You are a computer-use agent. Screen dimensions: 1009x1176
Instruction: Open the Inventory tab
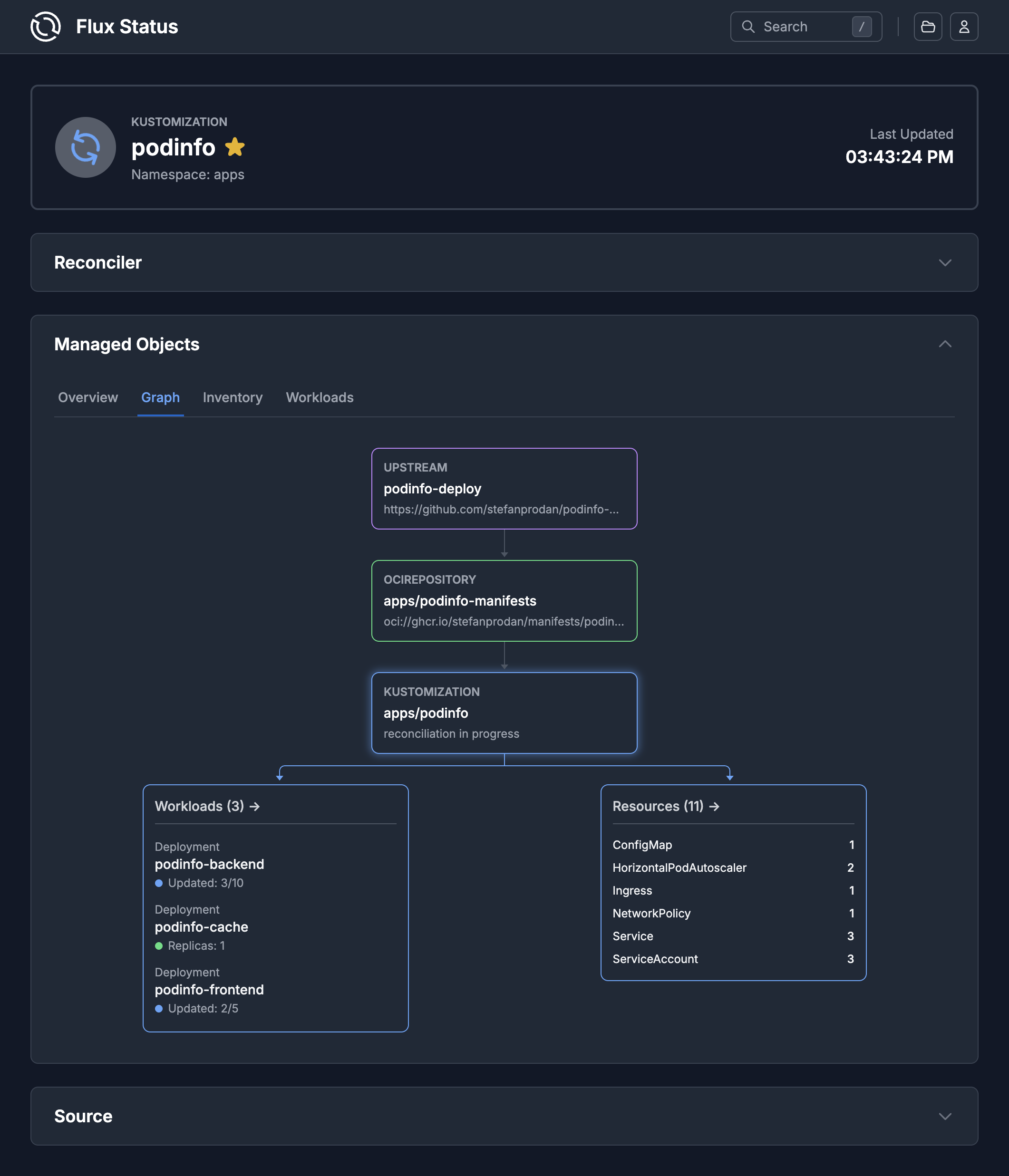pyautogui.click(x=232, y=397)
